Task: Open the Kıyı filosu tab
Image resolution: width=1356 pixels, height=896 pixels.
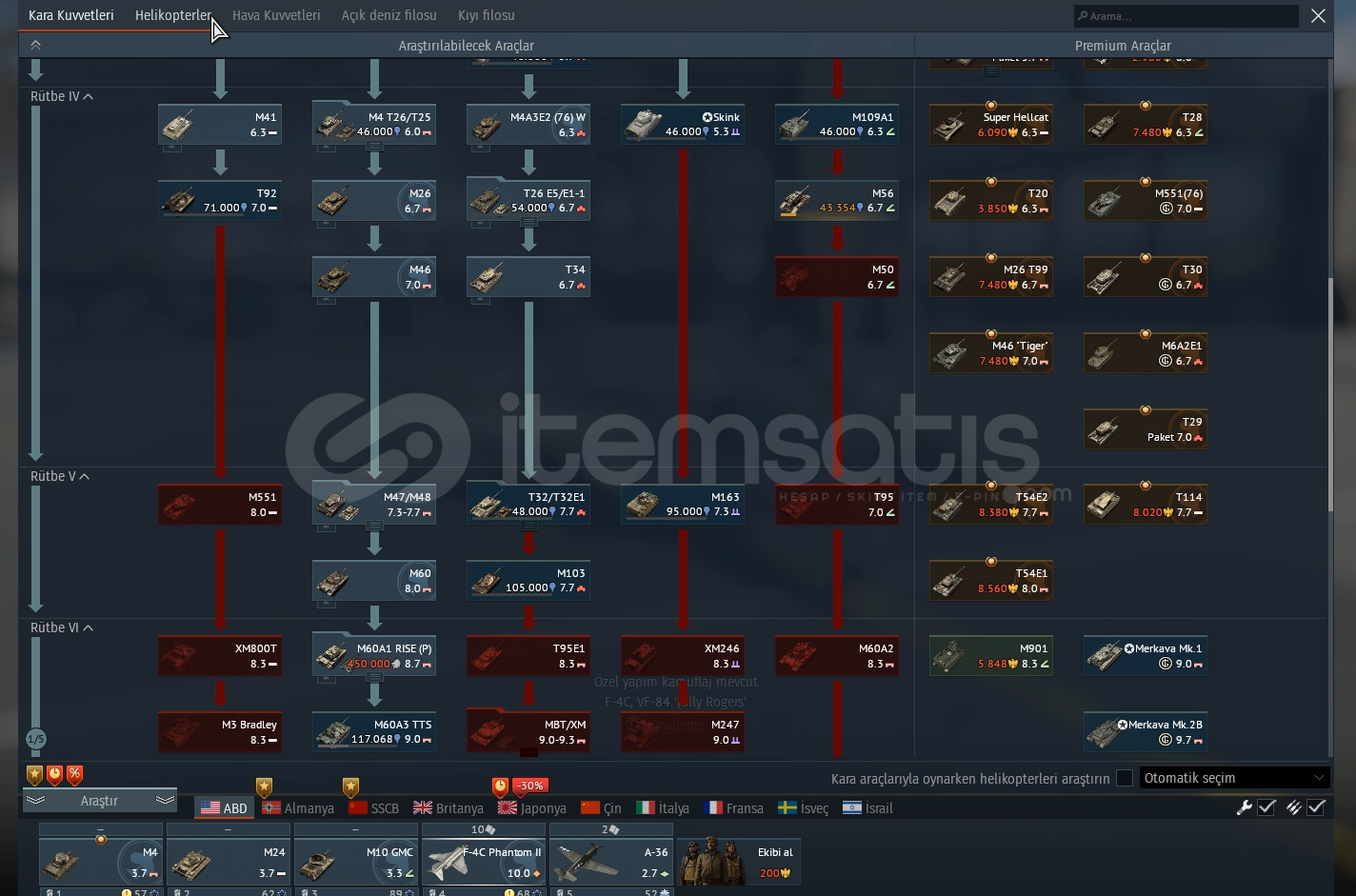Action: pos(486,15)
